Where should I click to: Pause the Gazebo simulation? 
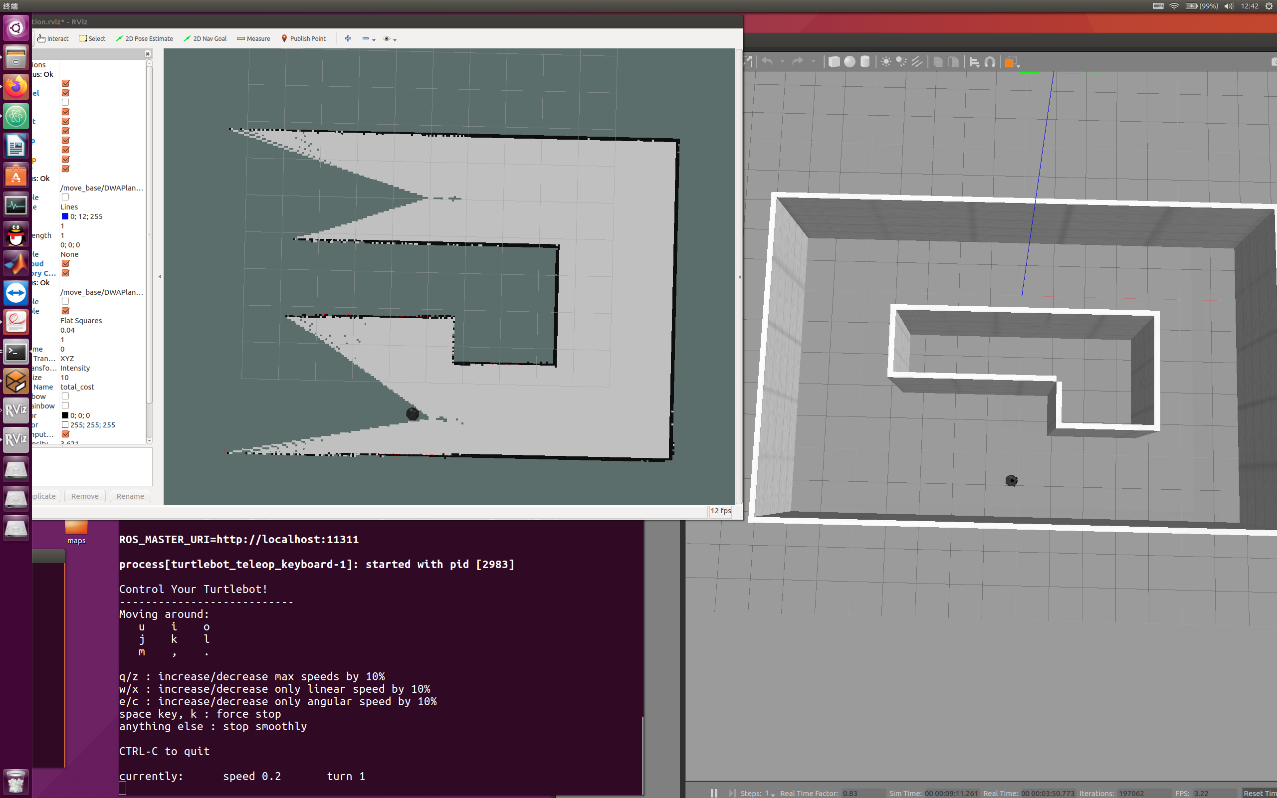[x=714, y=793]
